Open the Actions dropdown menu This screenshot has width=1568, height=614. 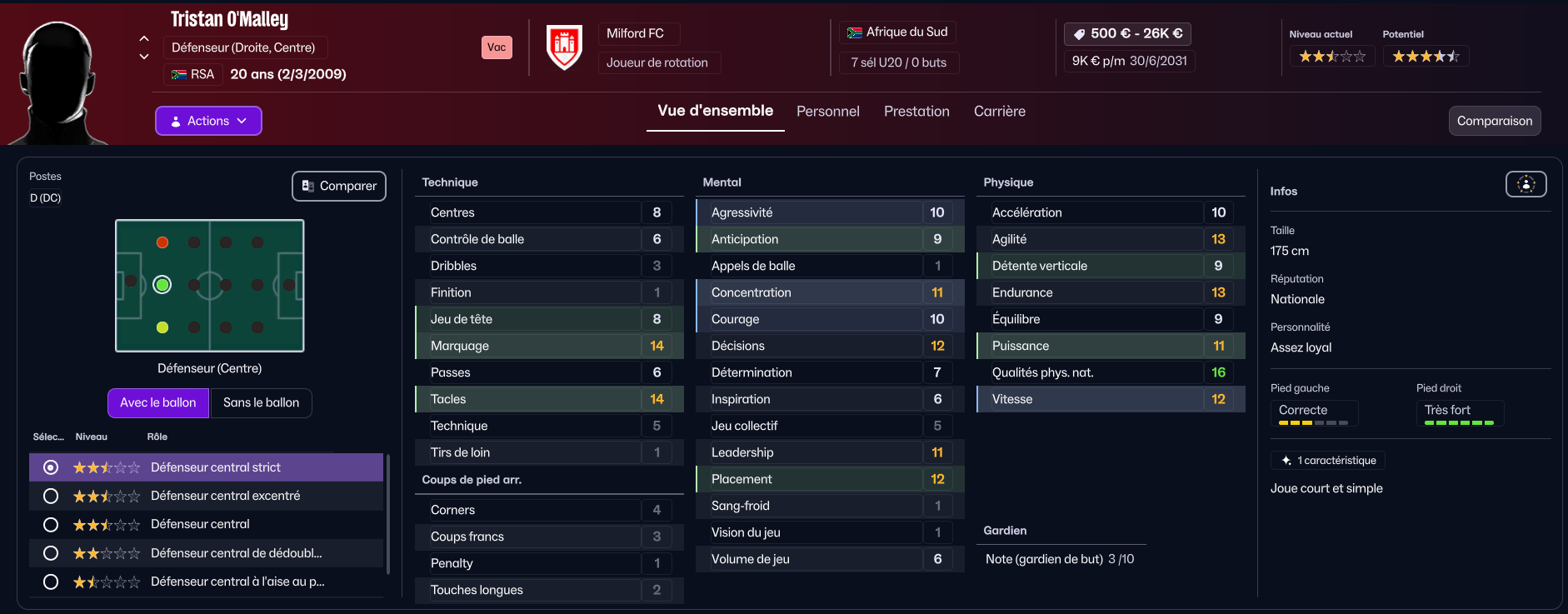tap(208, 121)
